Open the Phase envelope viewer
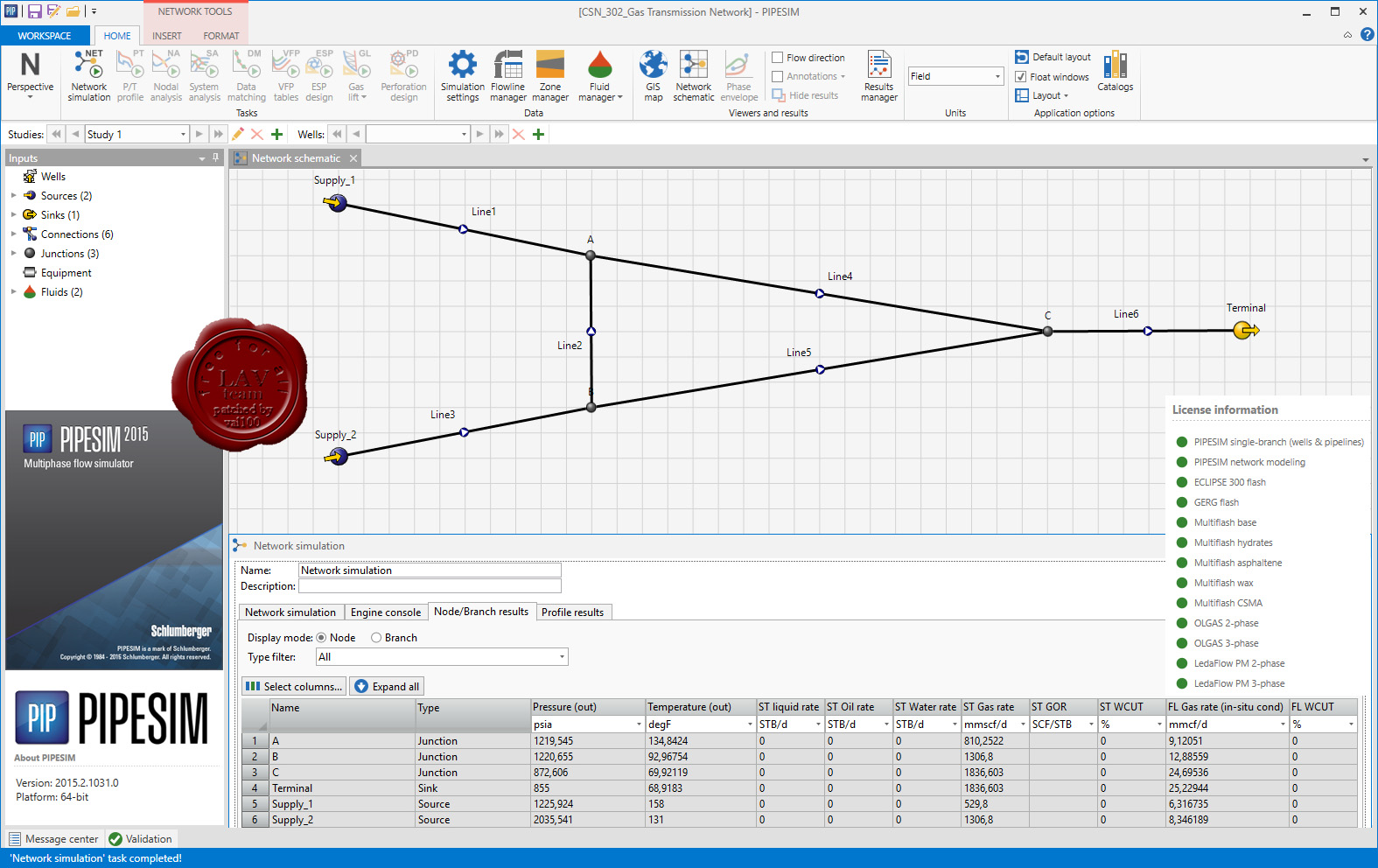Image resolution: width=1378 pixels, height=868 pixels. coord(739,76)
